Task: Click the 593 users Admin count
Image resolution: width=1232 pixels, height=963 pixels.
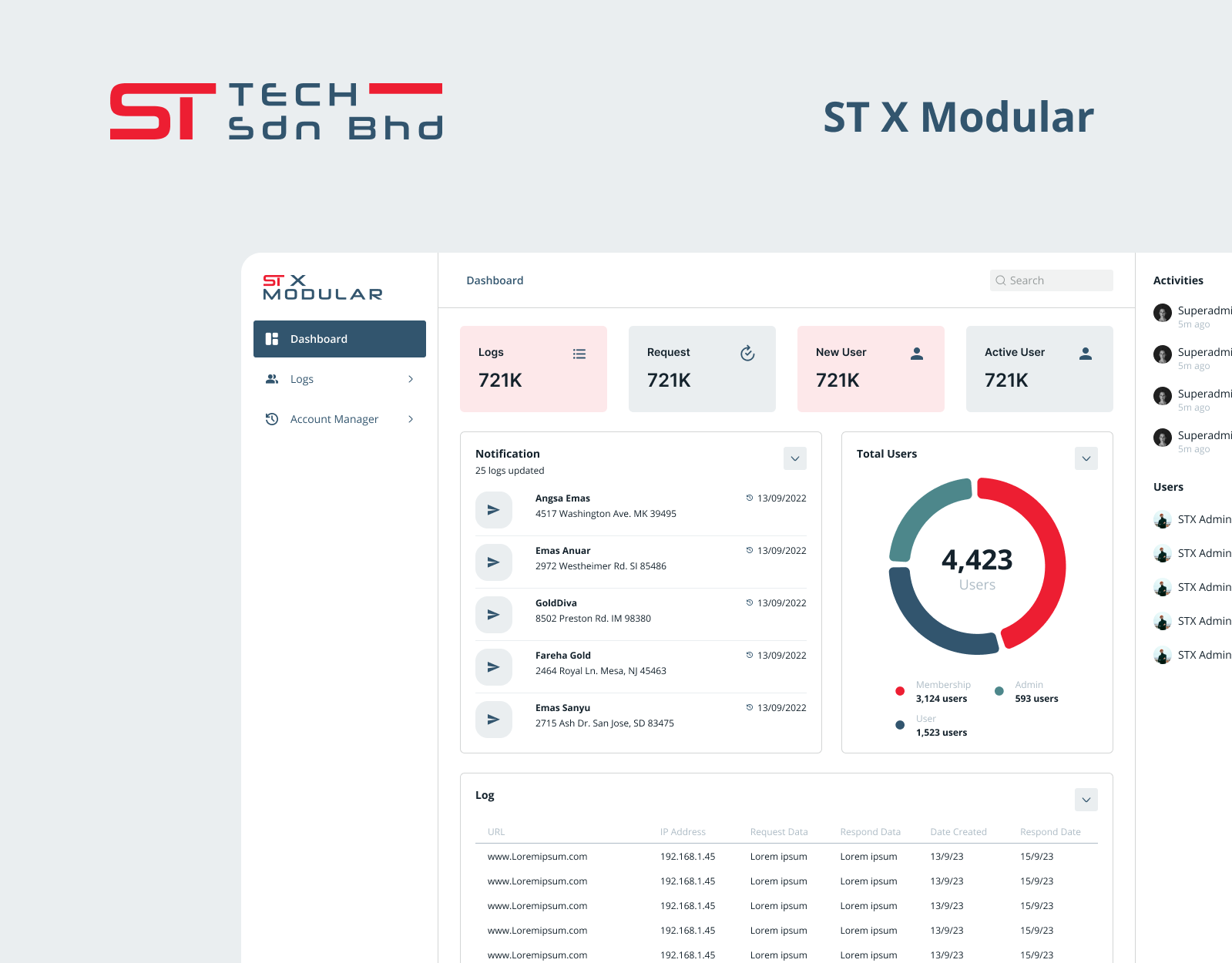Action: click(x=1036, y=699)
